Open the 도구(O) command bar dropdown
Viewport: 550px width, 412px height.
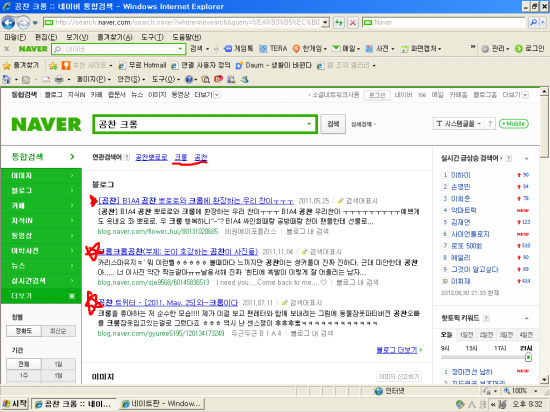click(166, 80)
